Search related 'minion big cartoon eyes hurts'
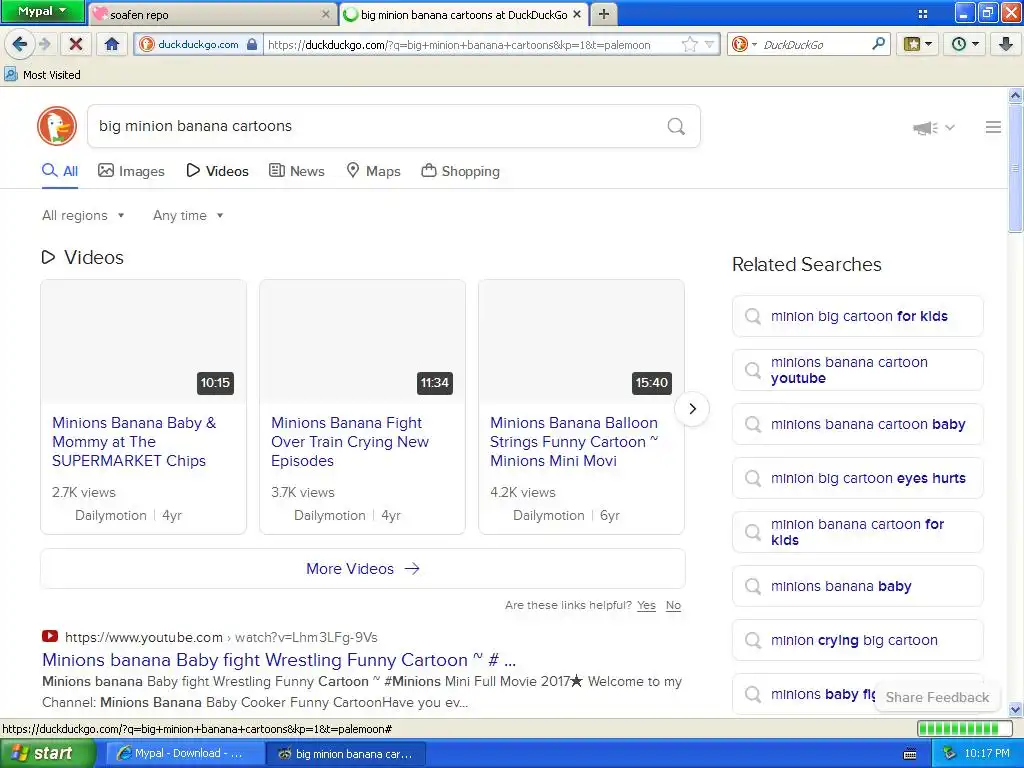This screenshot has width=1024, height=768. (x=857, y=478)
